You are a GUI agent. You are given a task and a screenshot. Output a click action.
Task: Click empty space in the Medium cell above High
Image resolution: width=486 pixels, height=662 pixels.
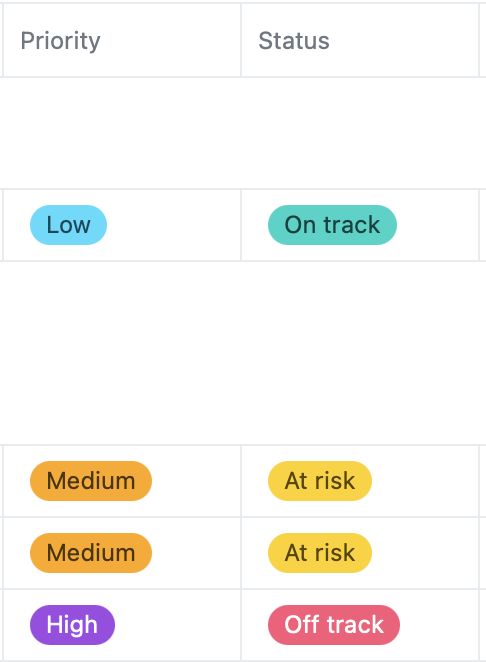[196, 553]
